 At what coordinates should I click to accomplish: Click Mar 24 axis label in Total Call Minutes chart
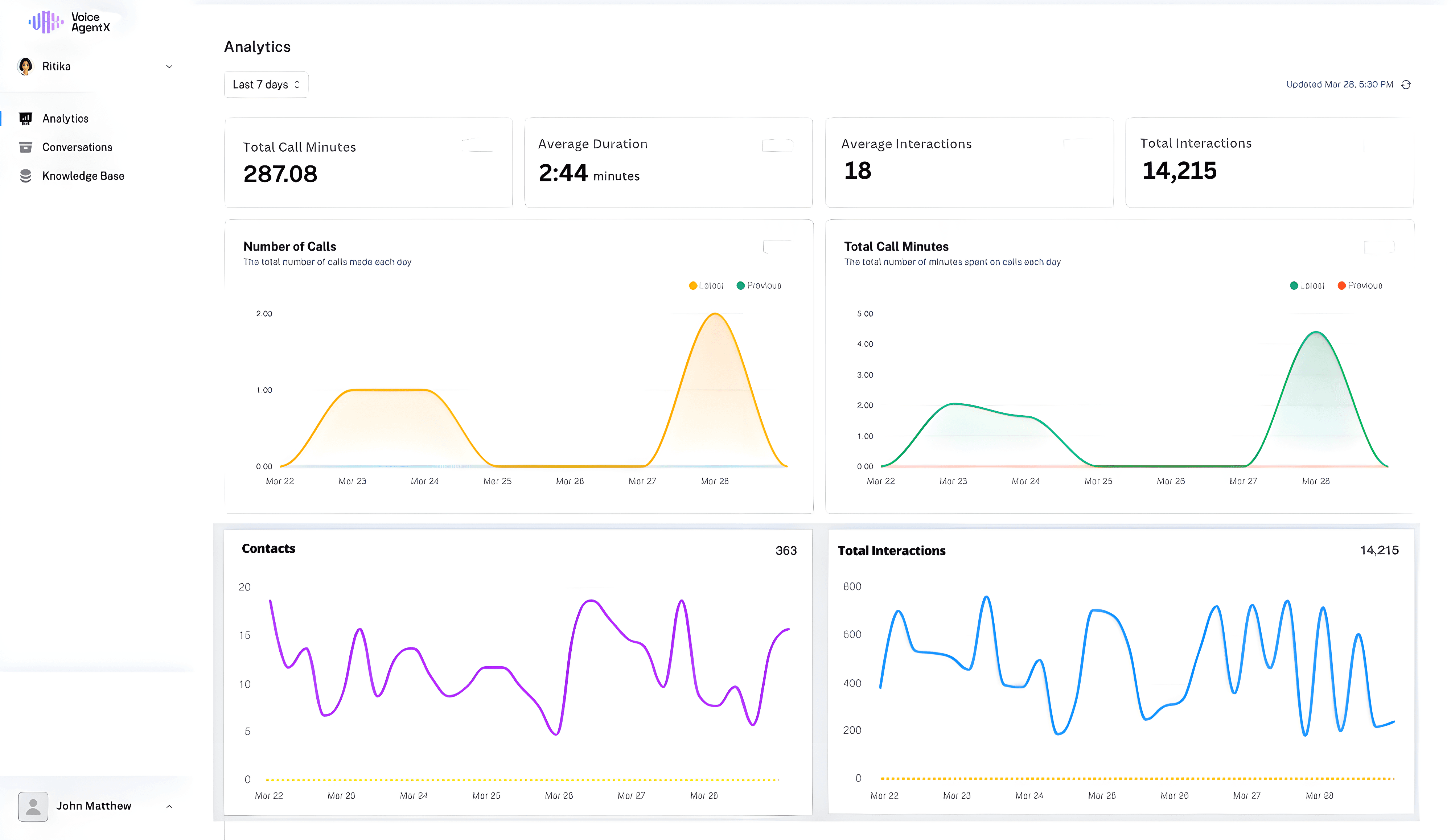[1026, 481]
